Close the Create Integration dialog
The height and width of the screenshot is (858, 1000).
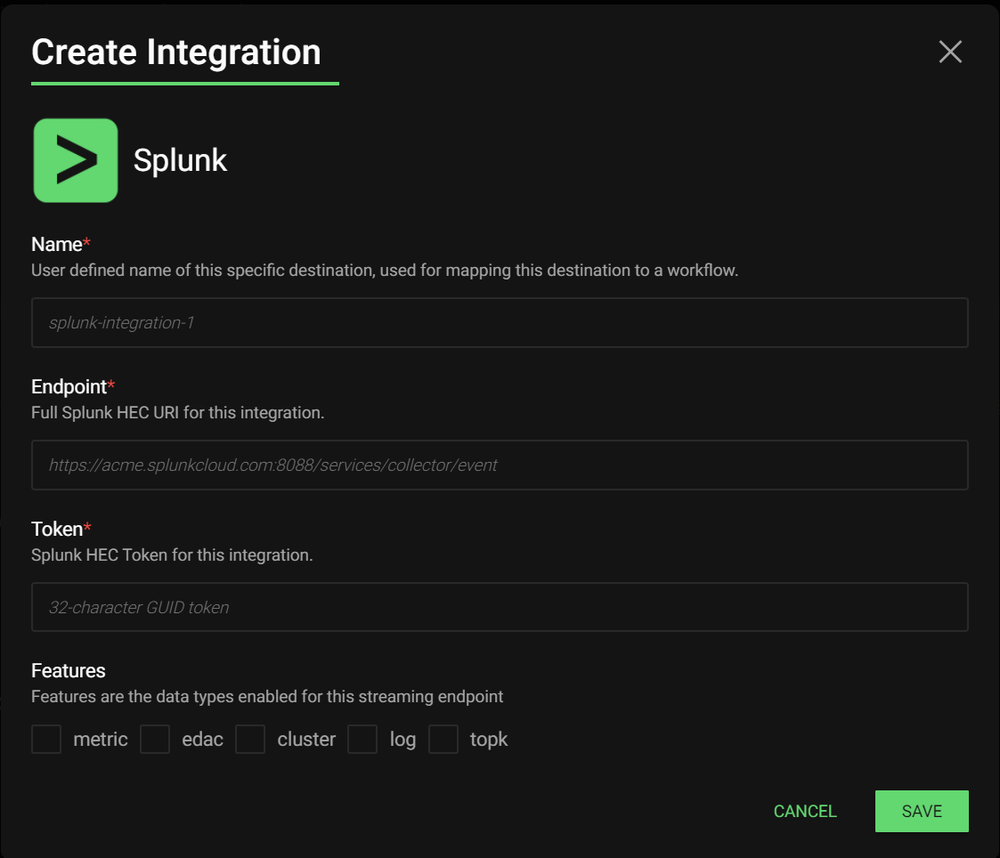click(950, 52)
